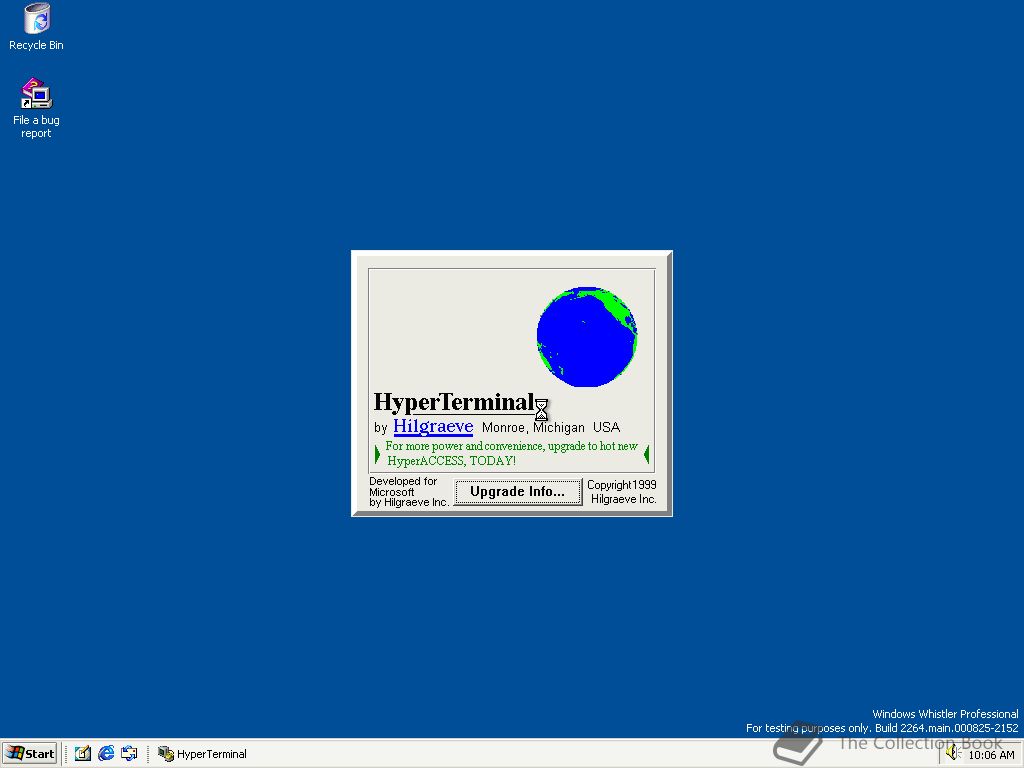Screen dimensions: 1024x768
Task: Follow the Hilgraeve hyperlink
Action: [x=433, y=426]
